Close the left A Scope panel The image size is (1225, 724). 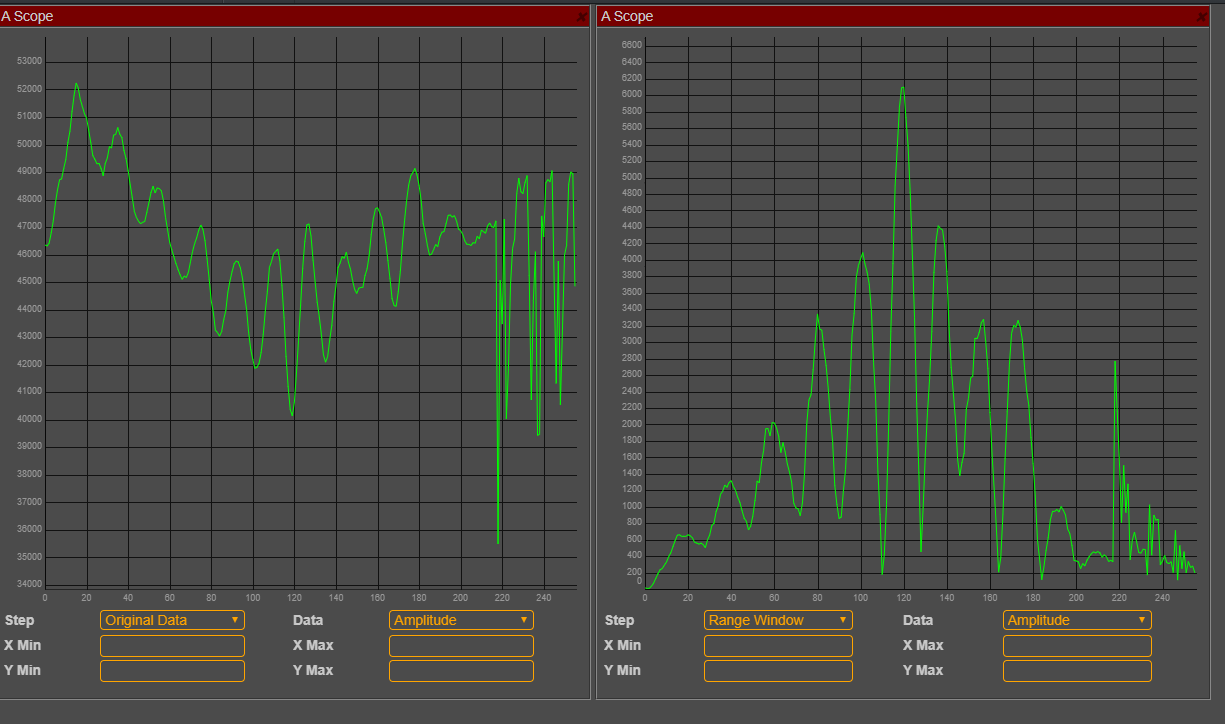point(583,16)
